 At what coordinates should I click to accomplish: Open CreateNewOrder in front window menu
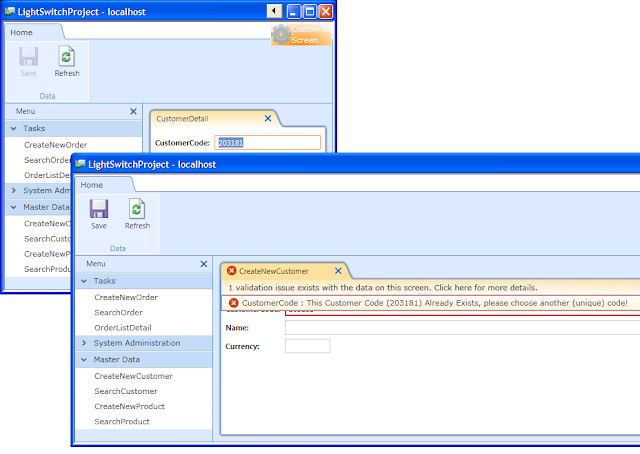pyautogui.click(x=126, y=297)
